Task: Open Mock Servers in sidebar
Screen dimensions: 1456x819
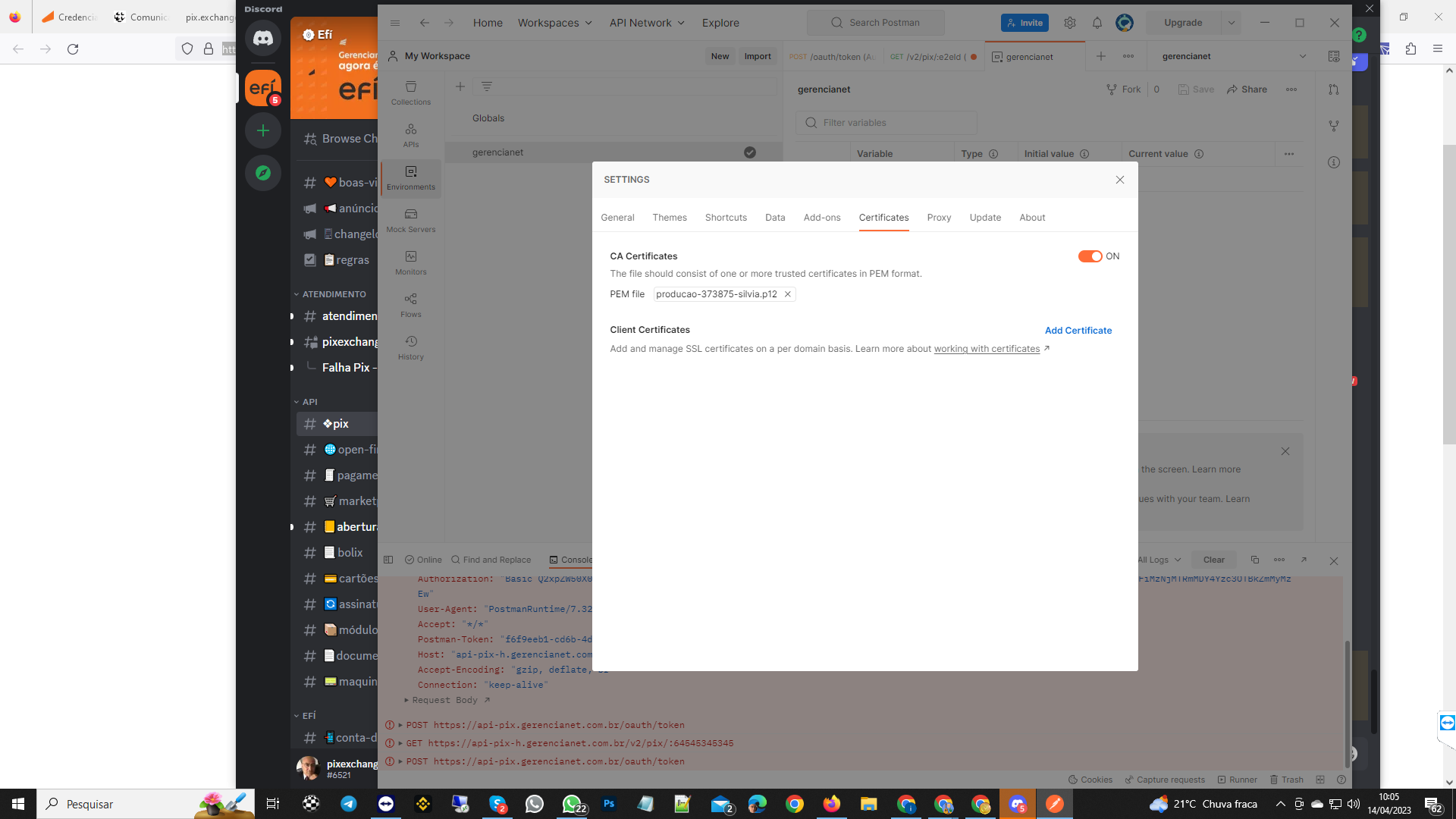Action: [411, 220]
